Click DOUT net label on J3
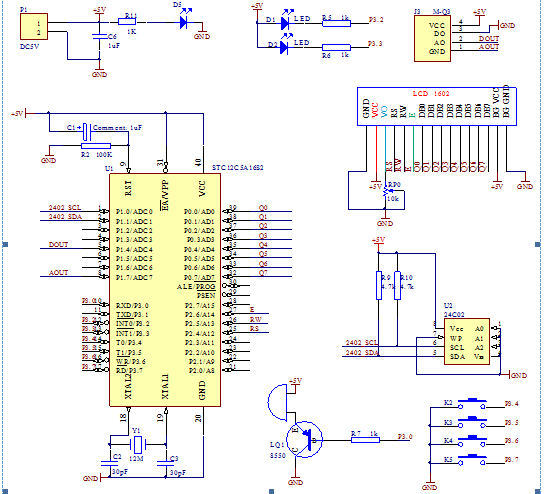The image size is (547, 494). point(489,38)
